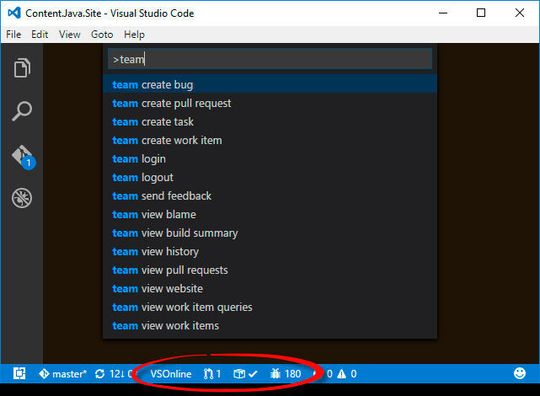Open the Help menu
Viewport: 540px width, 396px height.
point(134,34)
